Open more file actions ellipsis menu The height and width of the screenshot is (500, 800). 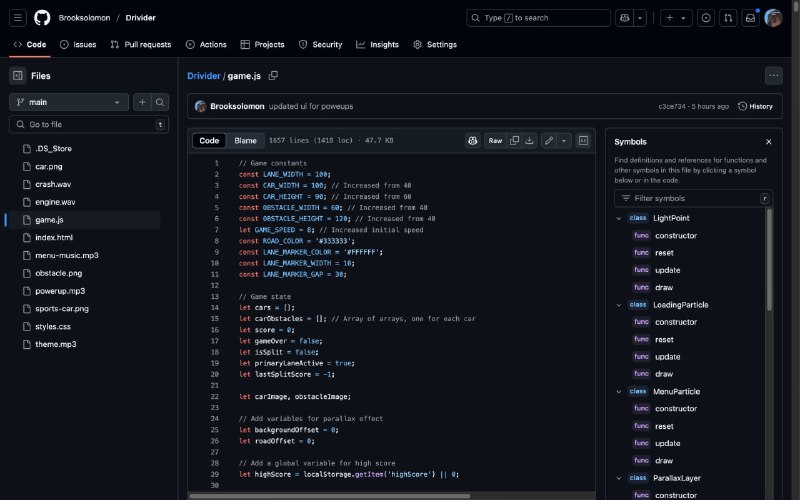click(773, 76)
